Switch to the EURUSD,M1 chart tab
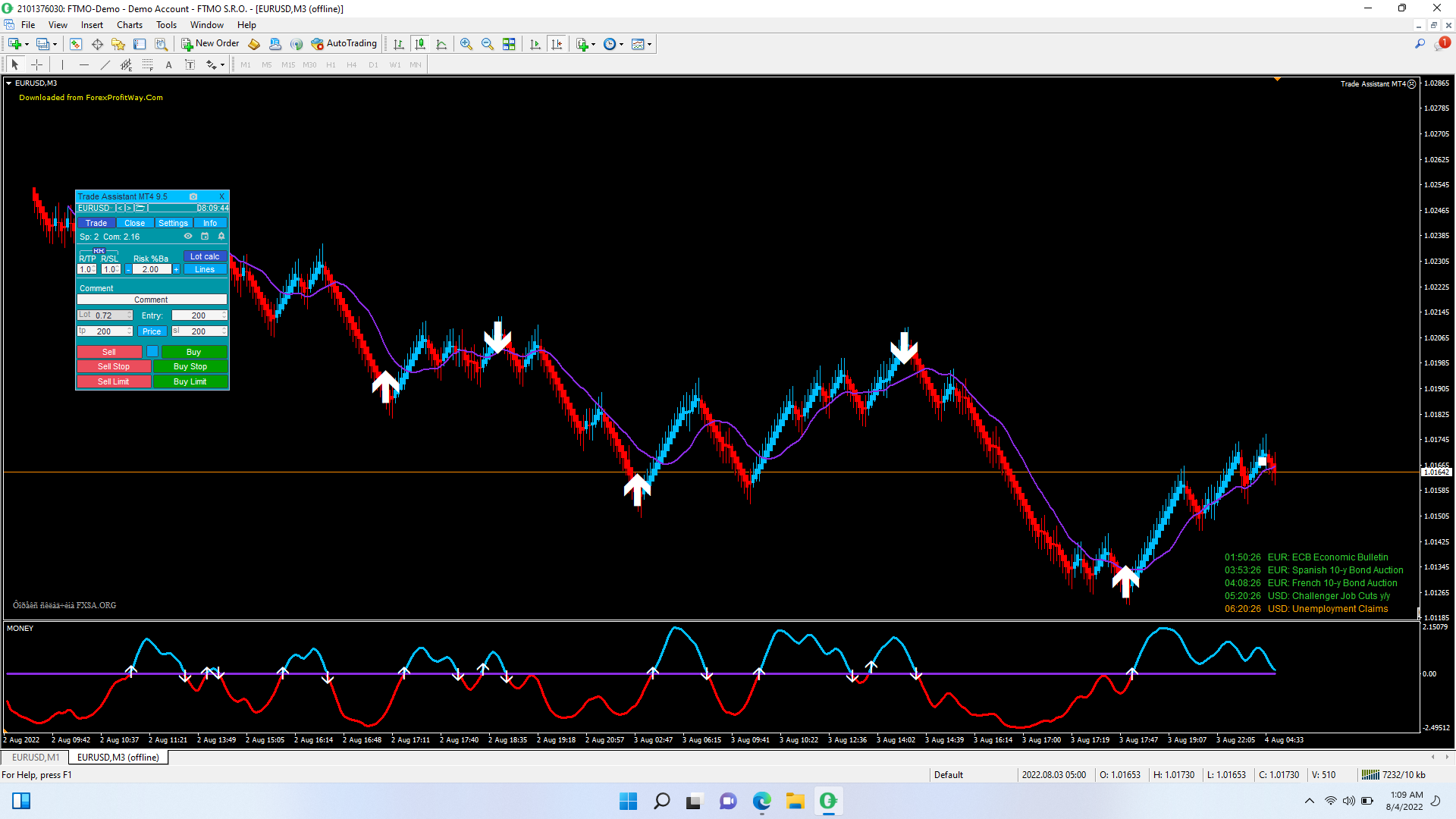This screenshot has width=1456, height=819. point(35,758)
